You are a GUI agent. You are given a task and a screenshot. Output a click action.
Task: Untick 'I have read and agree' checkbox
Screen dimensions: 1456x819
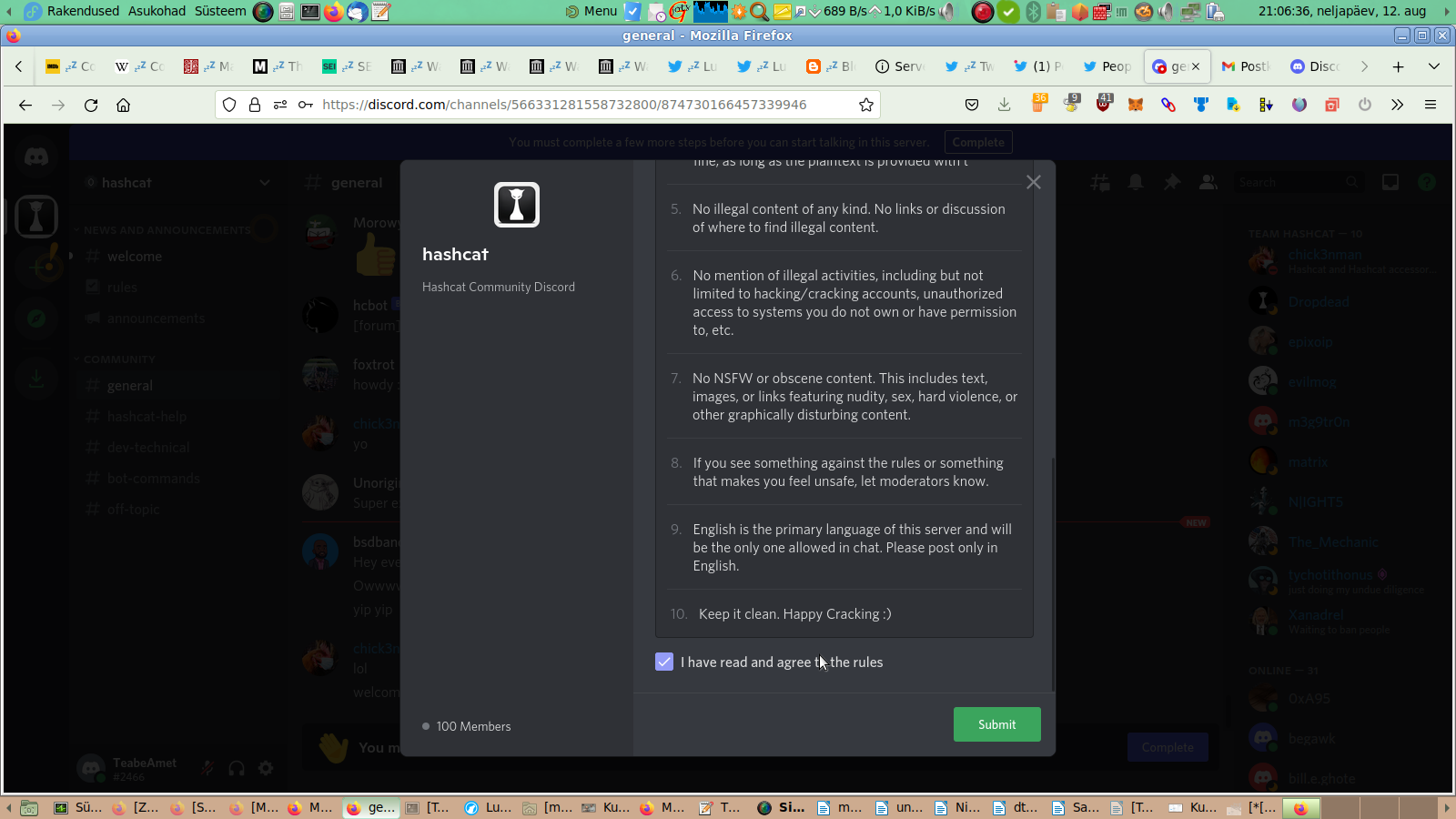pyautogui.click(x=664, y=662)
